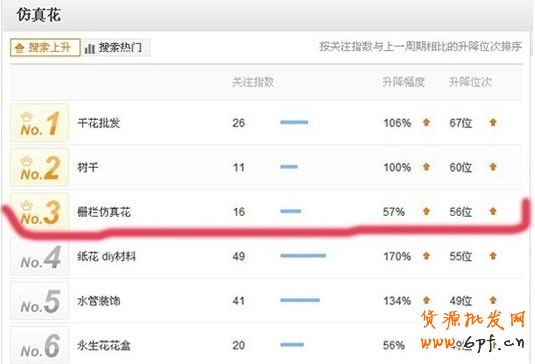This screenshot has height=364, width=535.
Task: Click the No.5 rank badge
Action: pos(40,301)
